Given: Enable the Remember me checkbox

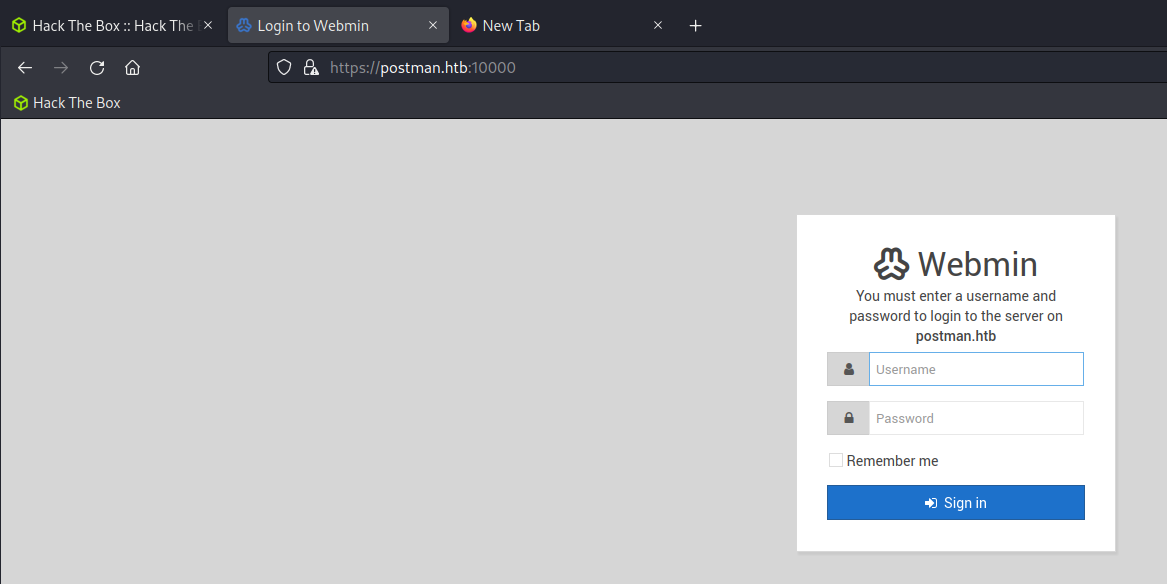Looking at the screenshot, I should 836,461.
